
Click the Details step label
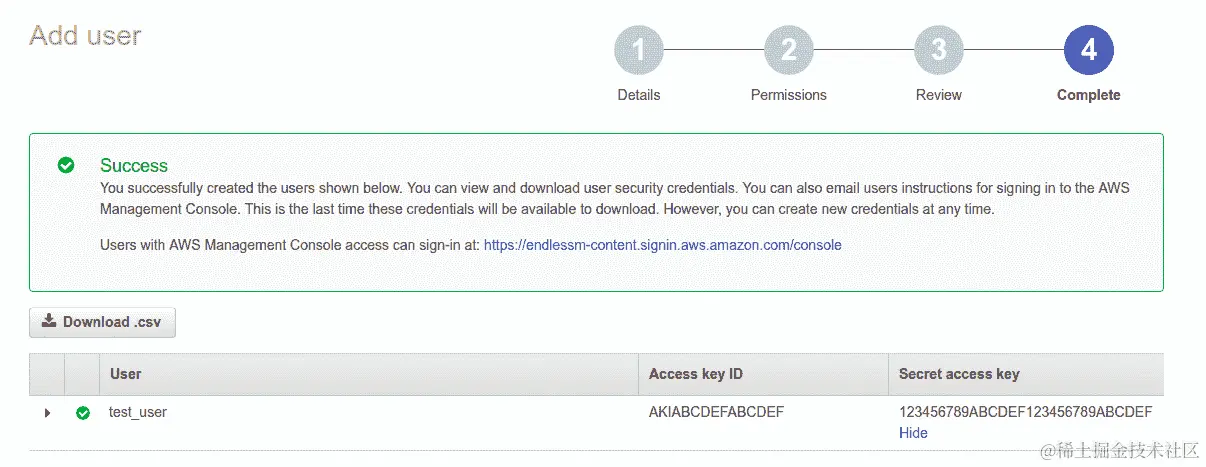coord(638,95)
